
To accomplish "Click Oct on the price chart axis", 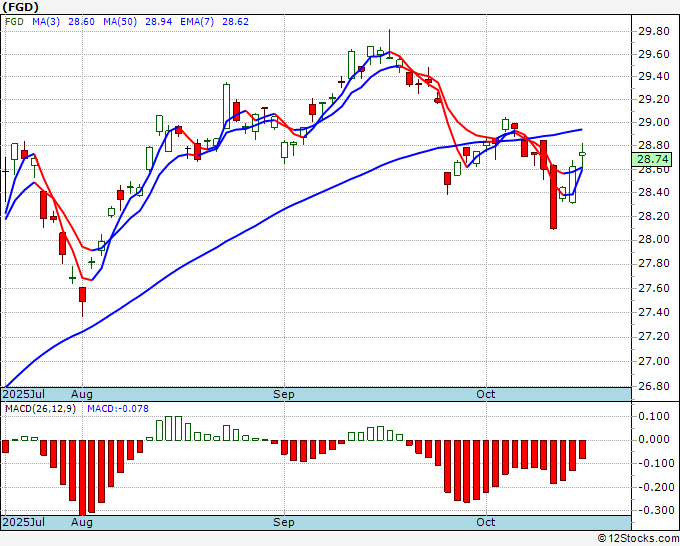I will coord(485,394).
